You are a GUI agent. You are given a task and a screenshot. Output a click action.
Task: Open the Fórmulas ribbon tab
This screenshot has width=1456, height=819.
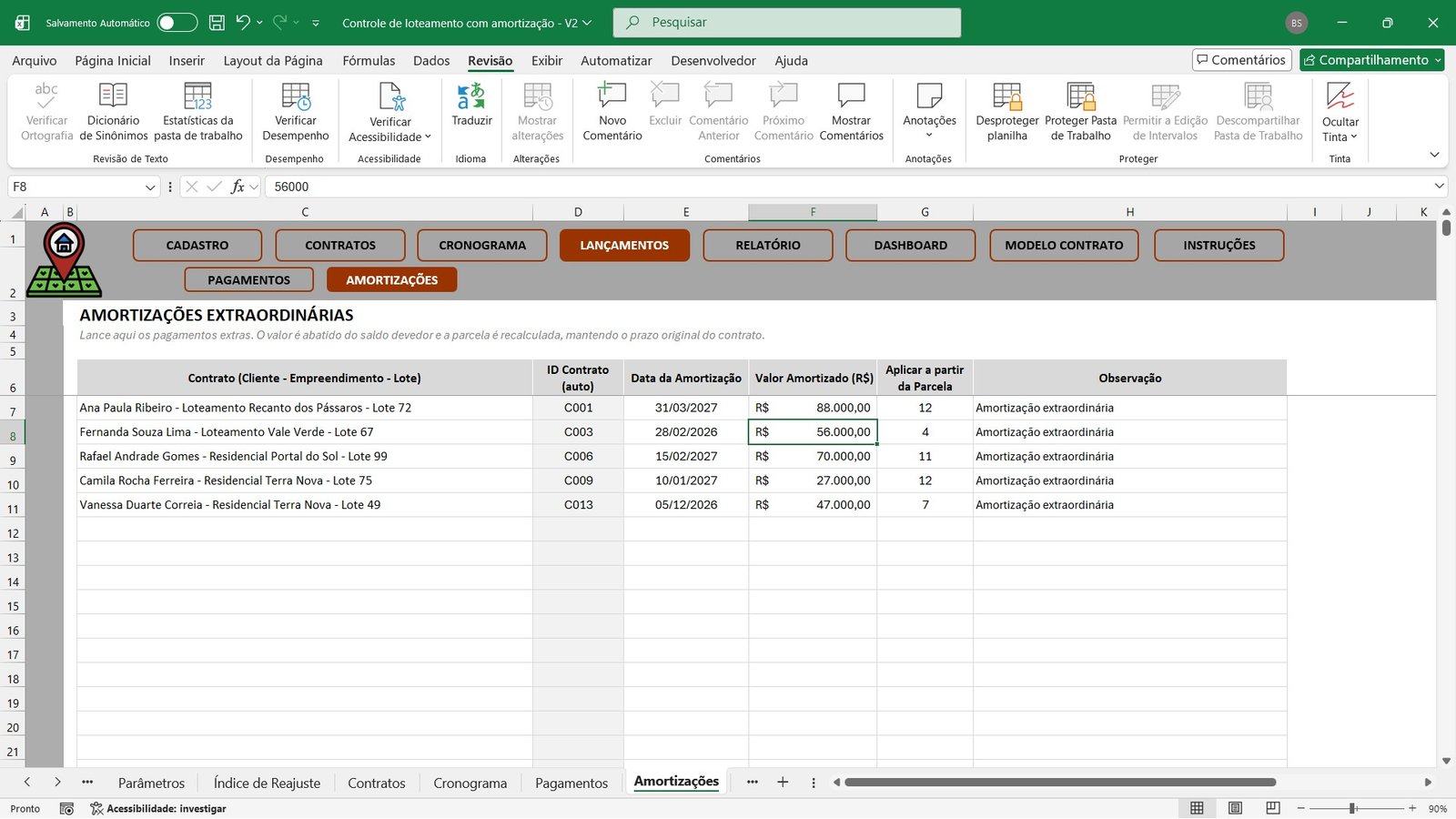click(369, 61)
